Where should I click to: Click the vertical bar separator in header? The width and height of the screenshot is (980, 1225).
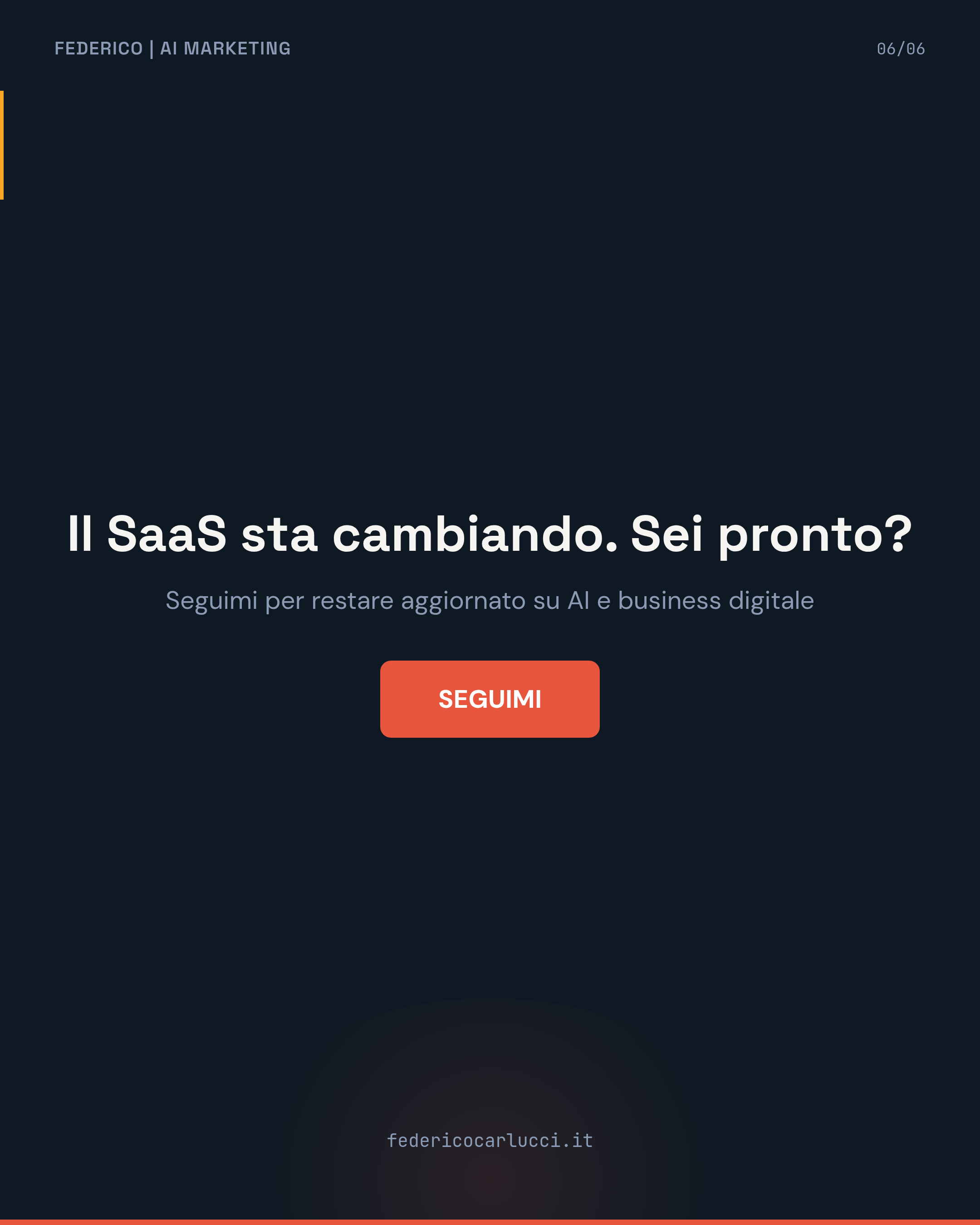coord(152,49)
